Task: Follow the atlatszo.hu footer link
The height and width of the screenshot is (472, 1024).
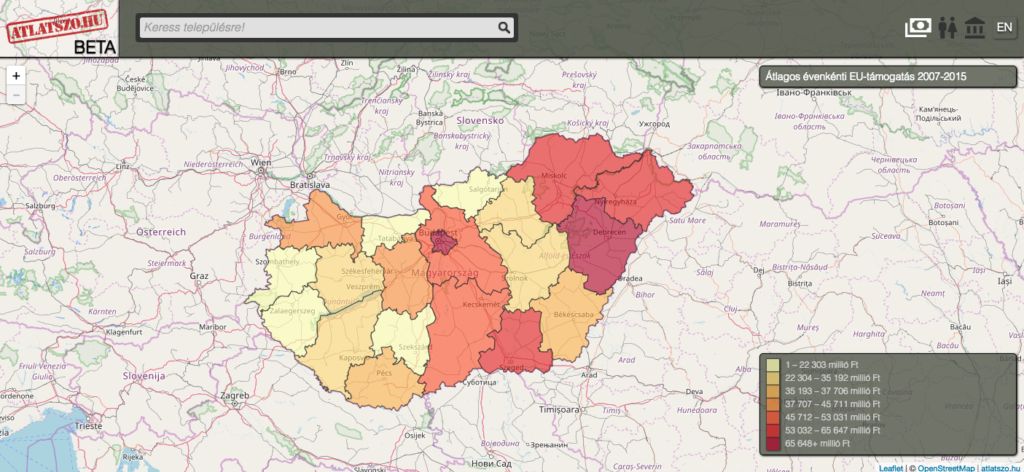Action: coord(1000,466)
